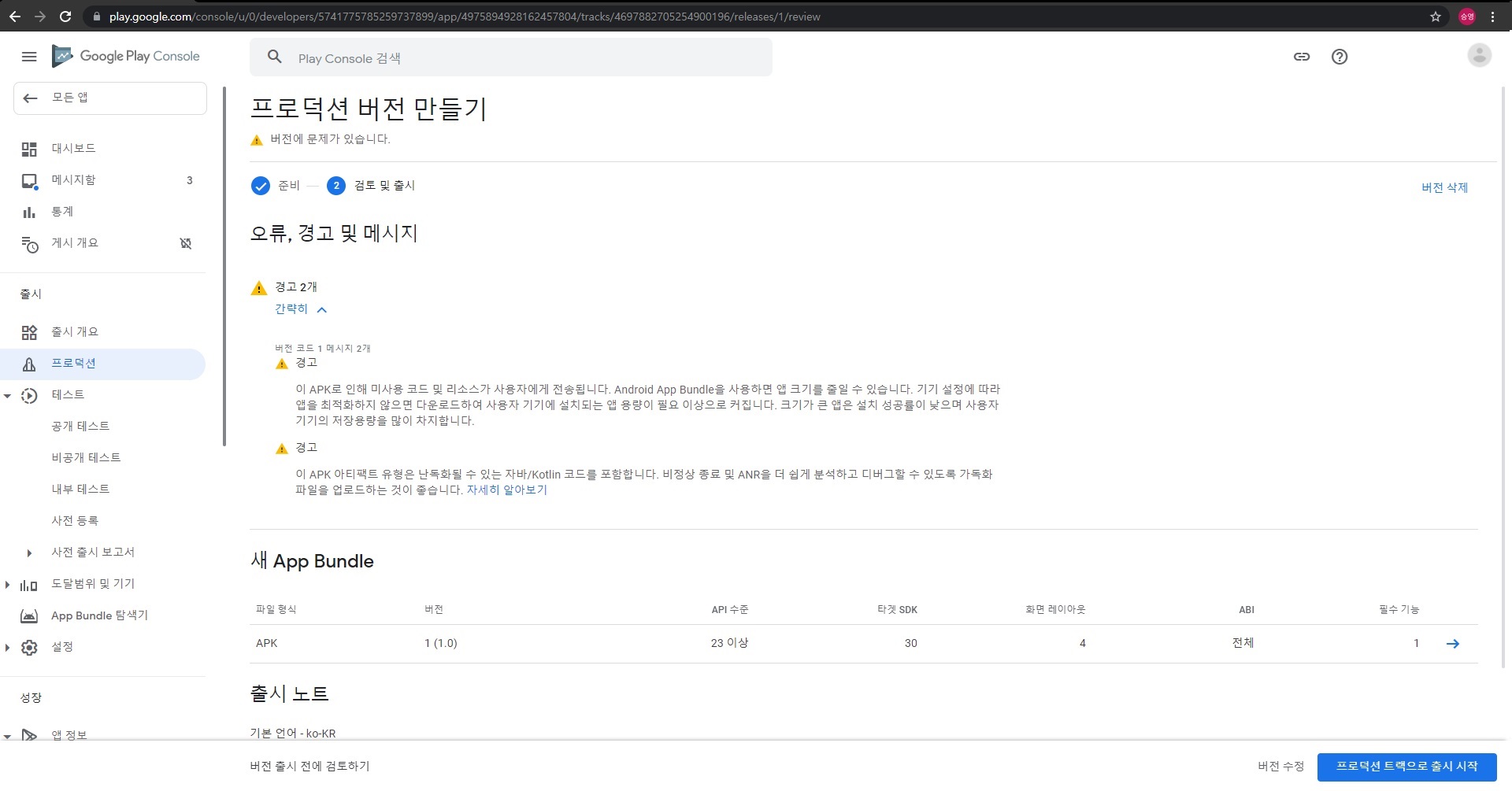This screenshot has height=791, width=1512.
Task: Click the search magnifier icon
Action: coord(274,57)
